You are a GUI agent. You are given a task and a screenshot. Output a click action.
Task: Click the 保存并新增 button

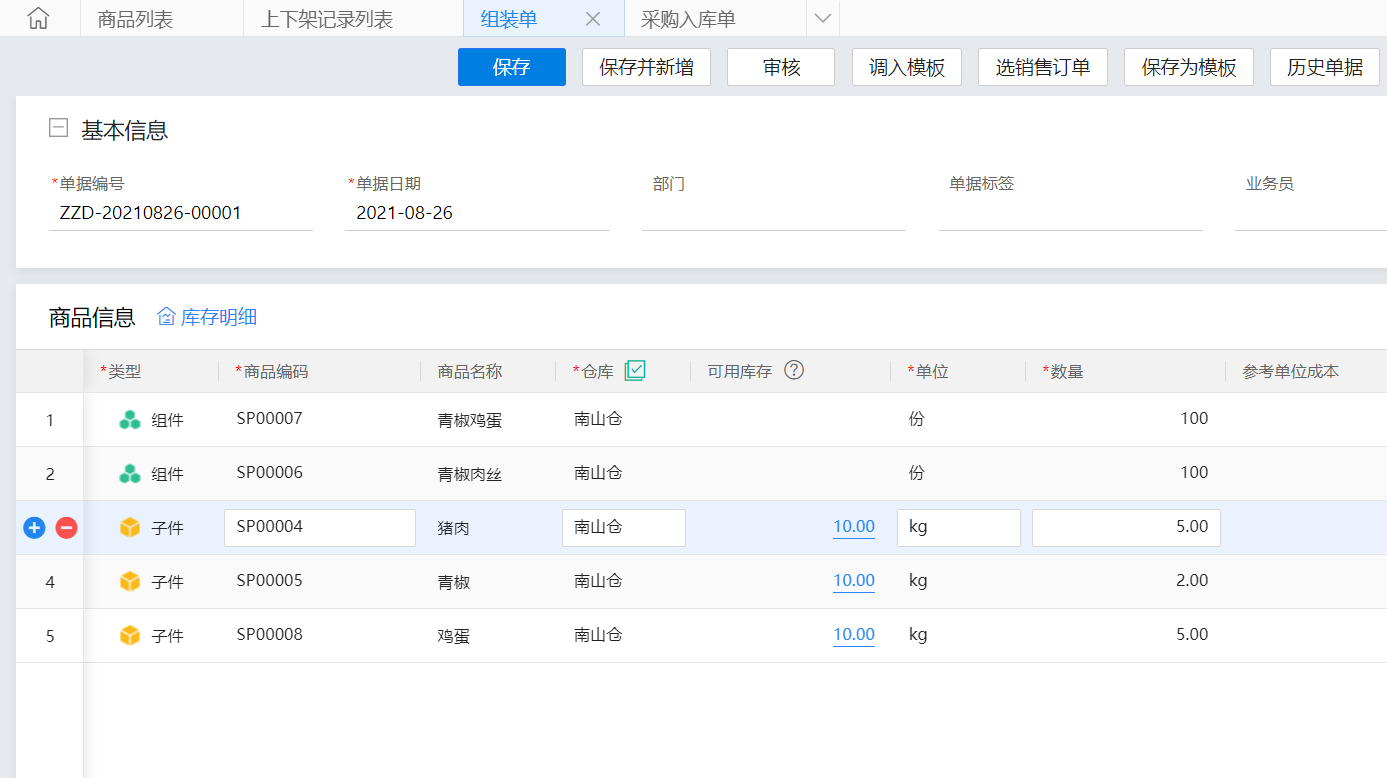coord(646,67)
